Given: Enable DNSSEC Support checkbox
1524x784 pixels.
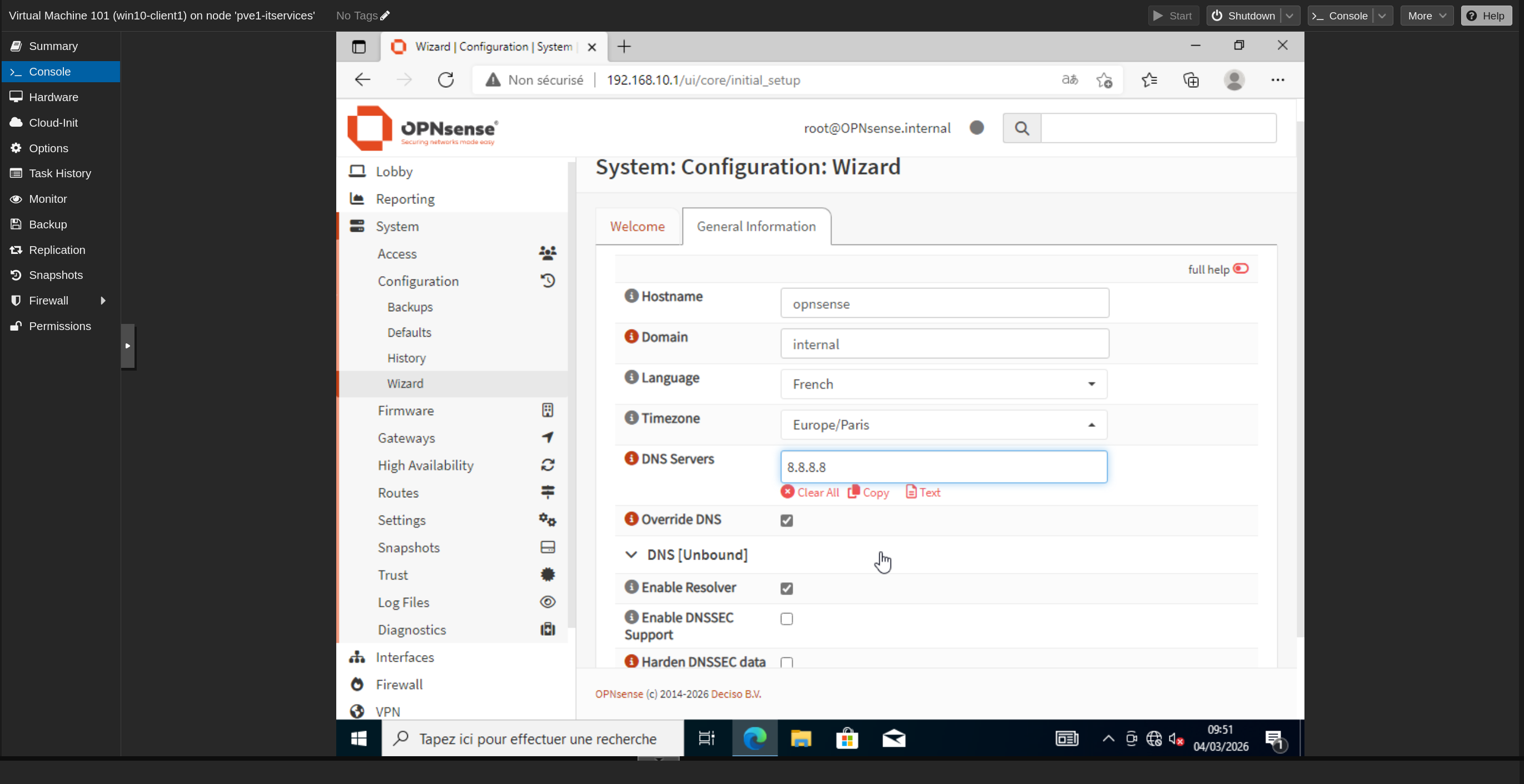Looking at the screenshot, I should coord(786,618).
